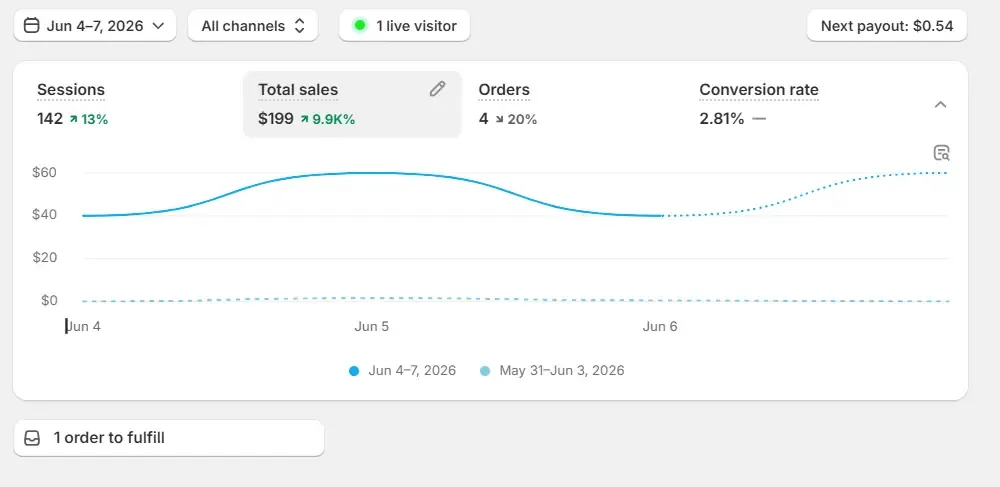Expand the All channels dropdown
The width and height of the screenshot is (1000, 487).
[253, 26]
